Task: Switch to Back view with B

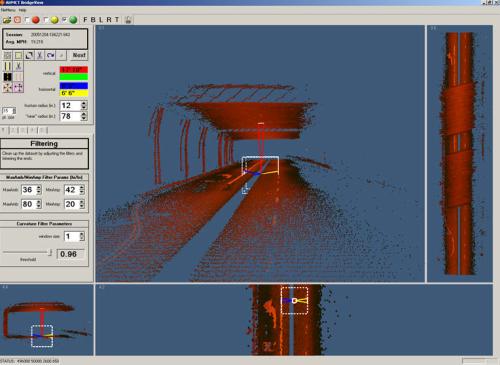Action: pos(93,20)
